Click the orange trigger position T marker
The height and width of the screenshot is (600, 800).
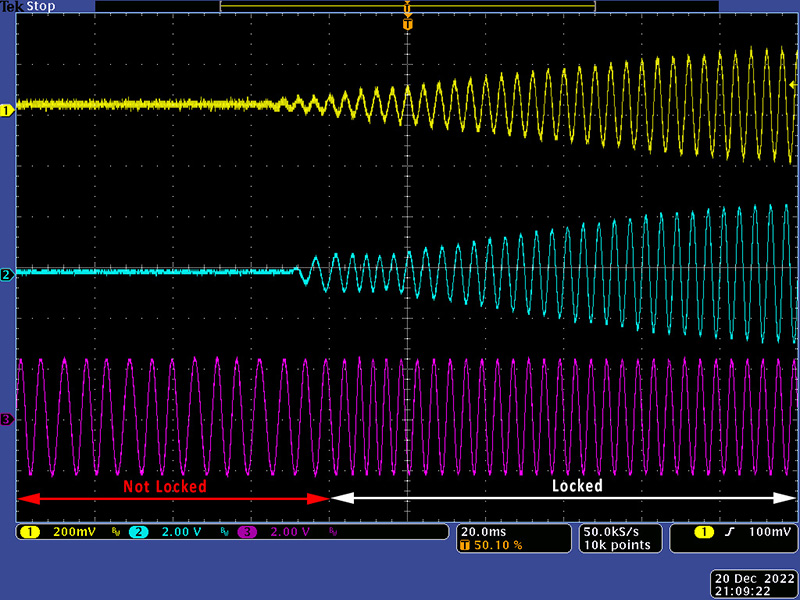pyautogui.click(x=407, y=22)
